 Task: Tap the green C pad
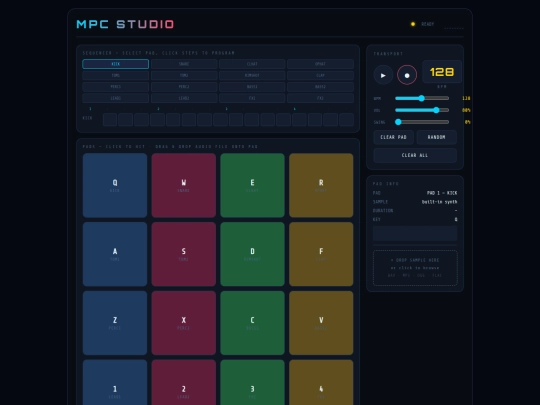[252, 323]
